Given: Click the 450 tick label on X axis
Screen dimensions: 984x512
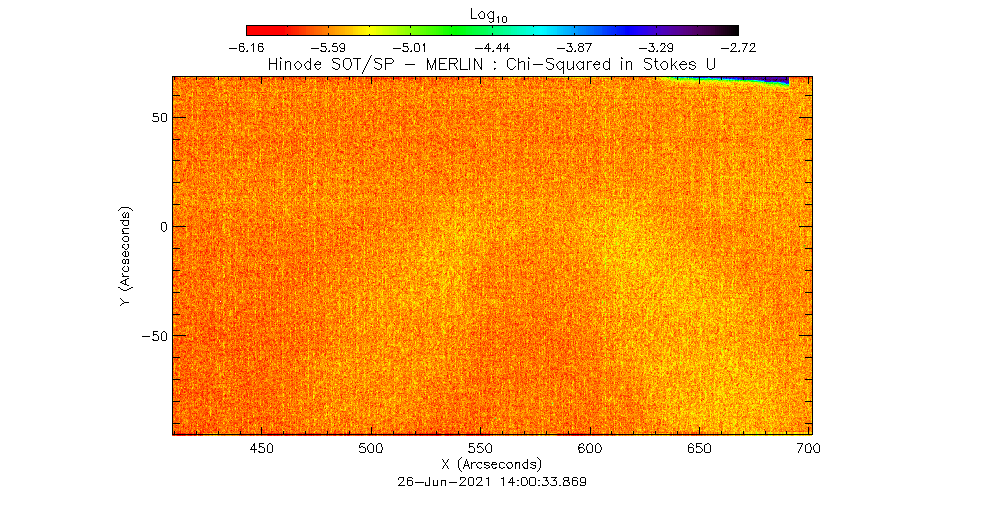Looking at the screenshot, I should 261,449.
